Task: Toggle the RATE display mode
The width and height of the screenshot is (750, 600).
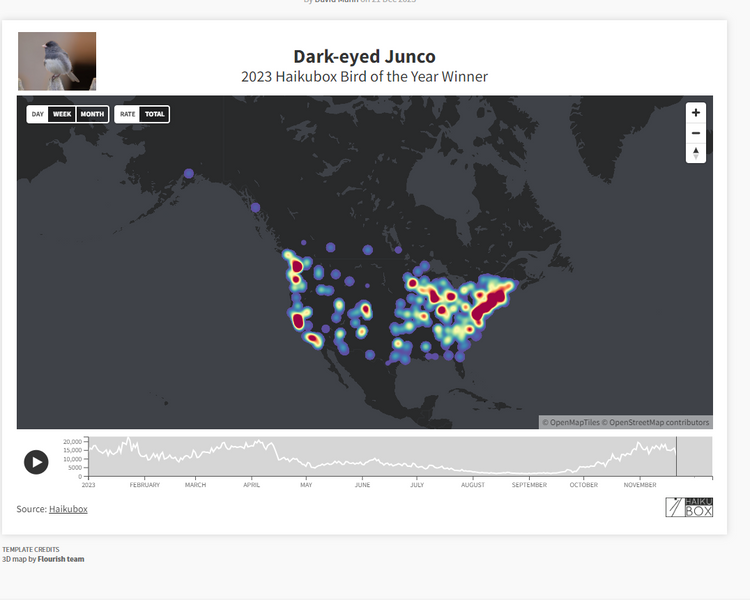Action: [128, 114]
